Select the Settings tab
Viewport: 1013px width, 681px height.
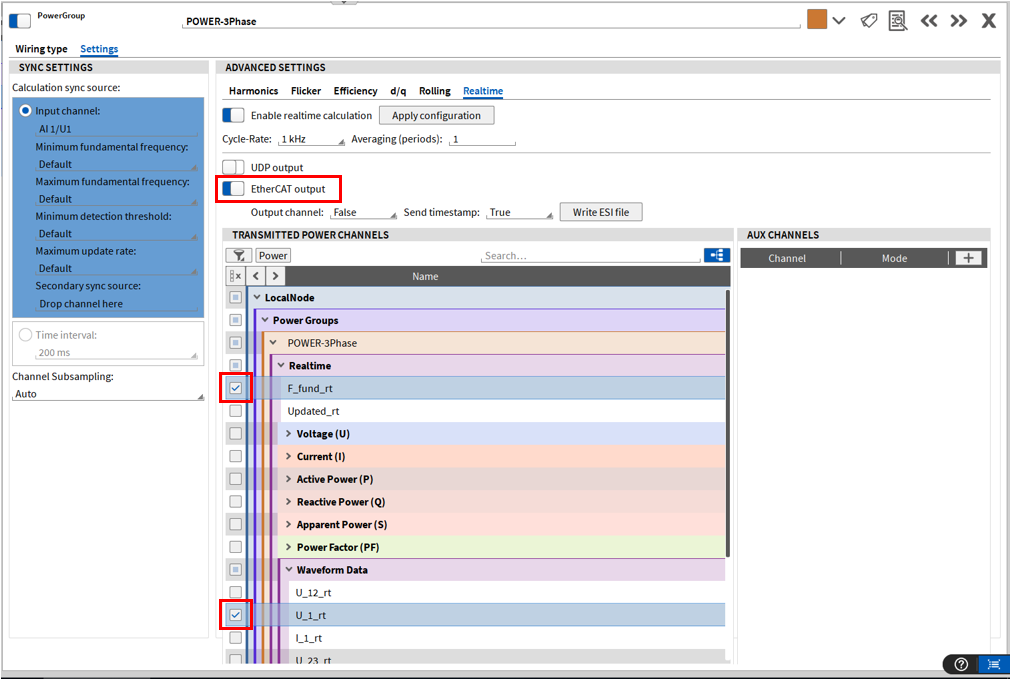tap(99, 48)
